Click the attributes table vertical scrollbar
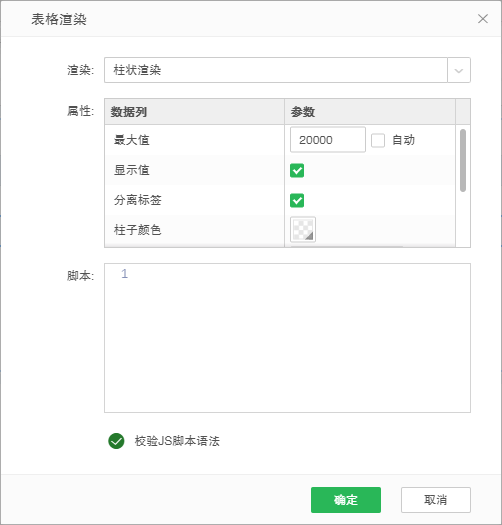This screenshot has width=502, height=525. click(x=463, y=160)
